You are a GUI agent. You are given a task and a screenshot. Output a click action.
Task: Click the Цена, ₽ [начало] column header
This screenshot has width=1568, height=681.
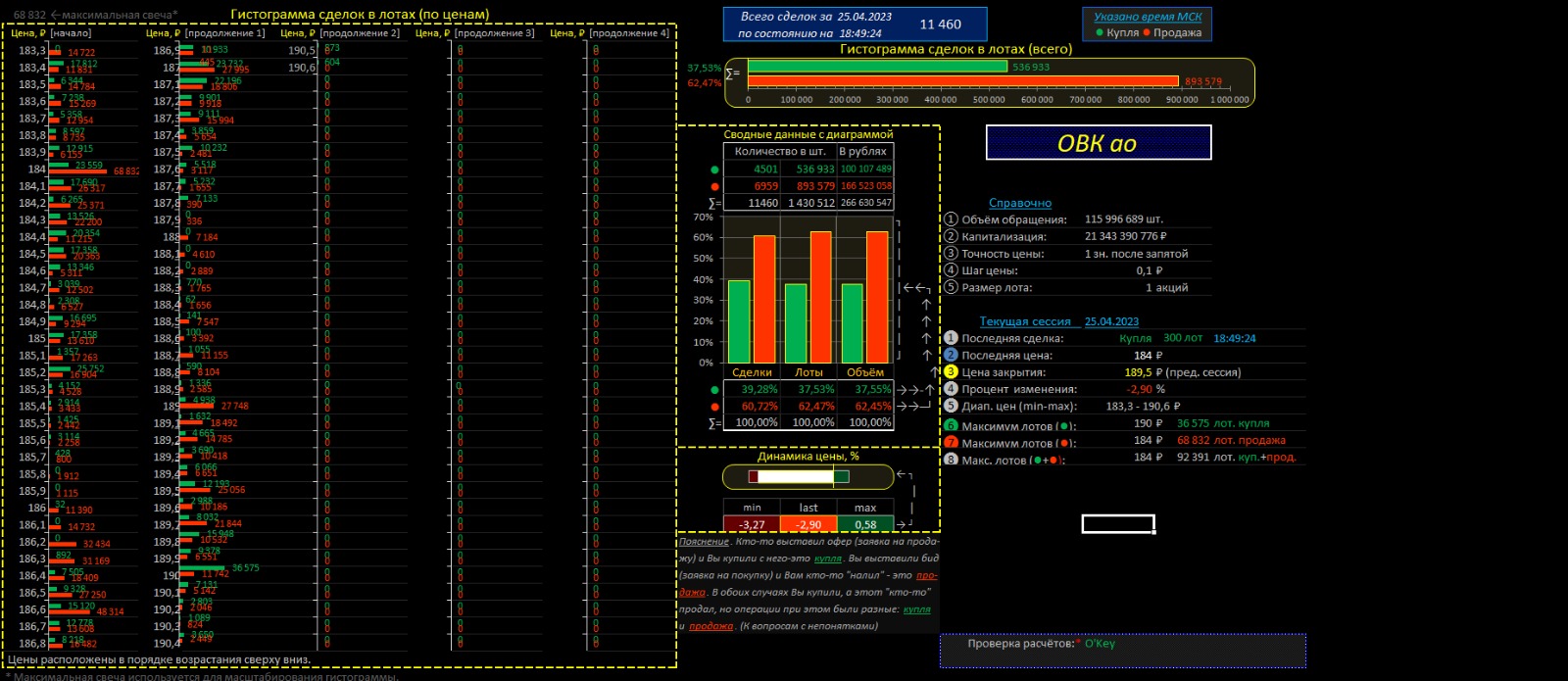coord(51,33)
